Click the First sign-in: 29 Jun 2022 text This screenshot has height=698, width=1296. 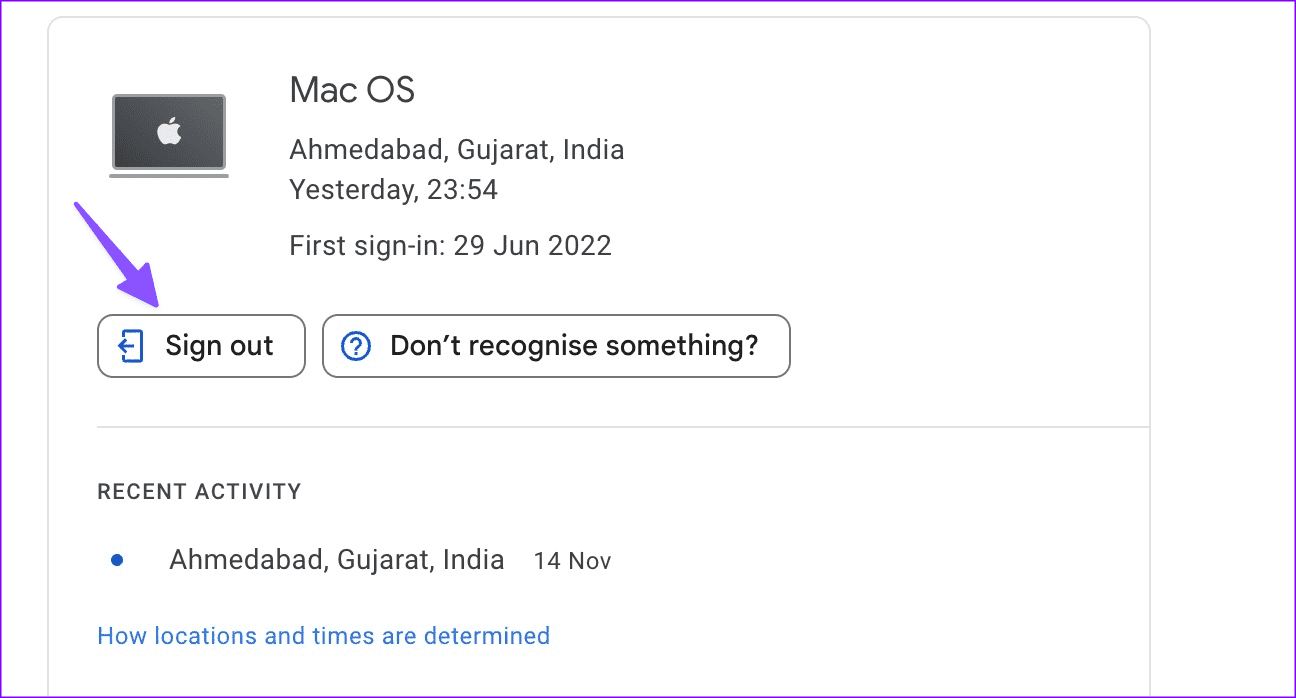[x=450, y=246]
